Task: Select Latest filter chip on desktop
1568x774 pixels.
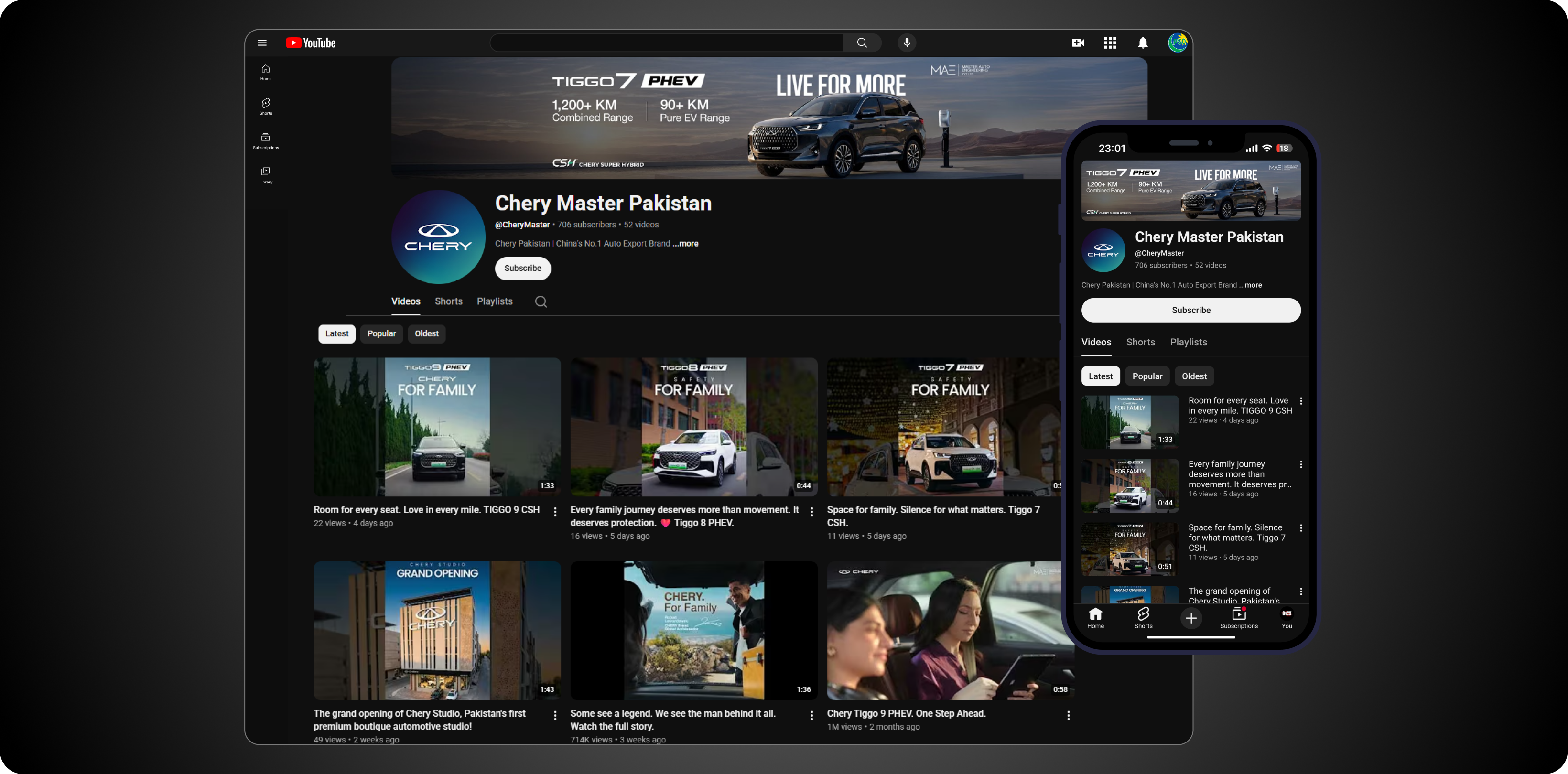Action: [x=336, y=333]
